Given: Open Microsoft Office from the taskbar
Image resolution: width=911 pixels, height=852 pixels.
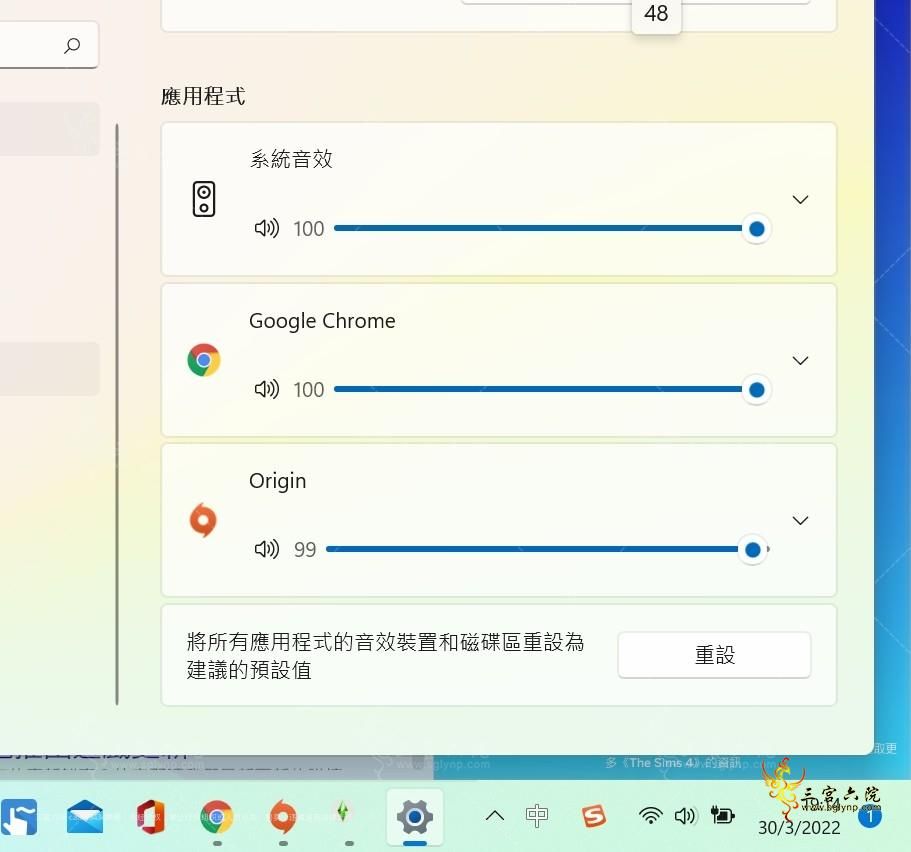Looking at the screenshot, I should 150,817.
